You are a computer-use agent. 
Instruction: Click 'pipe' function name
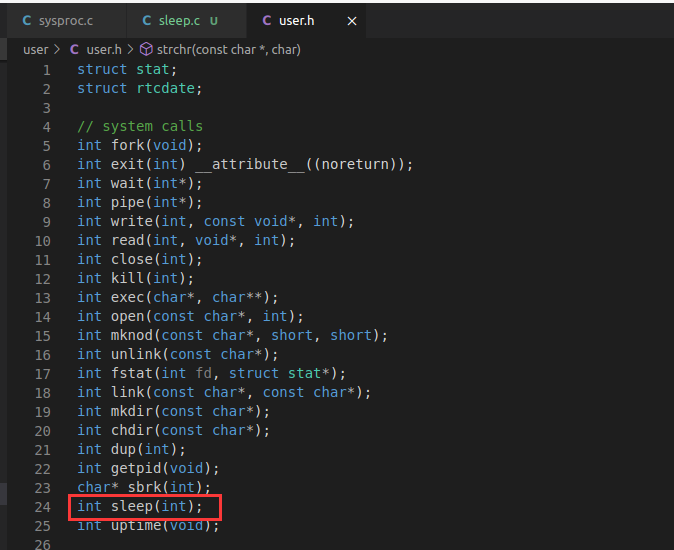[128, 202]
